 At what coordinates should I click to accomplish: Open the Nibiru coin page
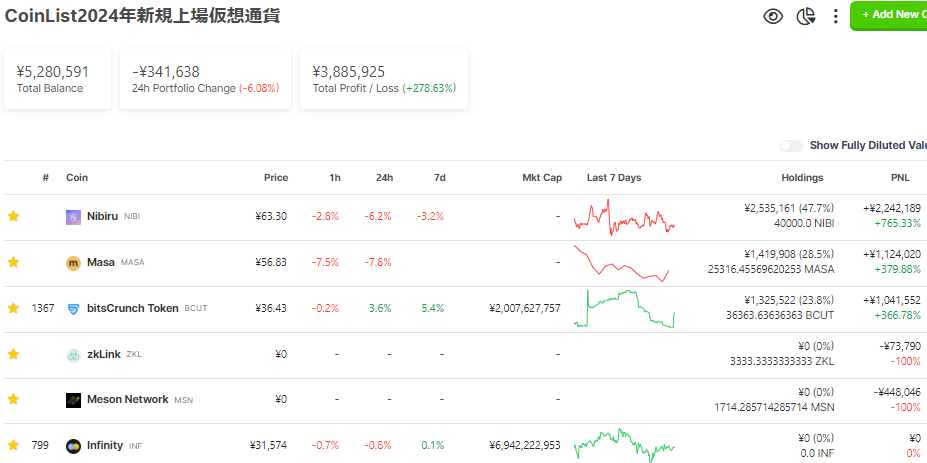[x=103, y=216]
